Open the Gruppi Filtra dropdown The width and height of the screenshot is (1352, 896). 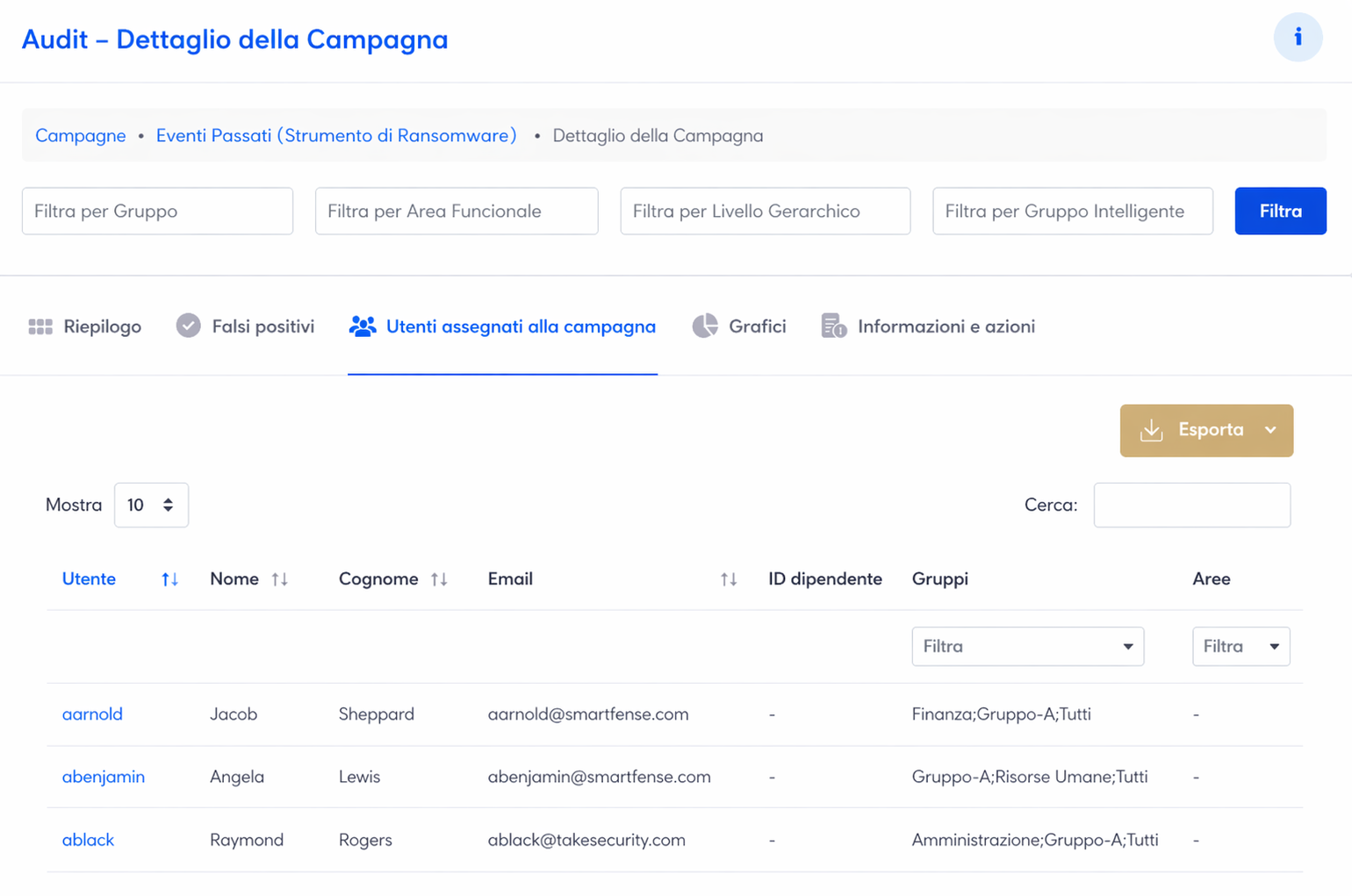coord(1027,647)
